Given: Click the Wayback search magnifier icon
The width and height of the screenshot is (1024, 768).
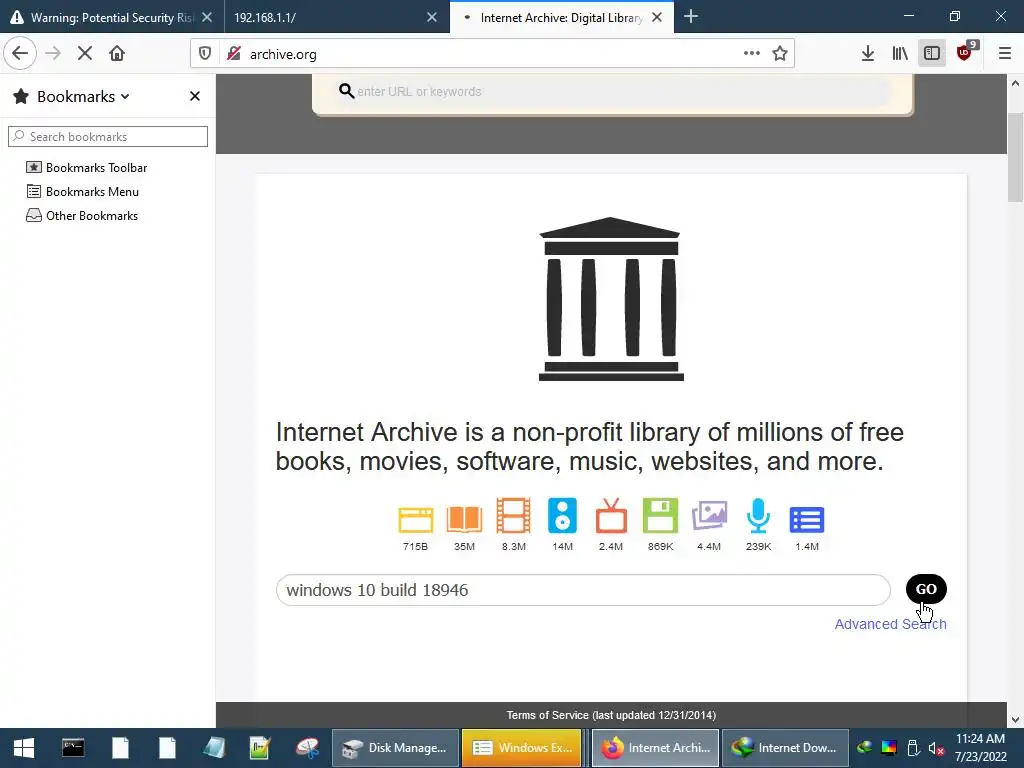Looking at the screenshot, I should click(346, 91).
